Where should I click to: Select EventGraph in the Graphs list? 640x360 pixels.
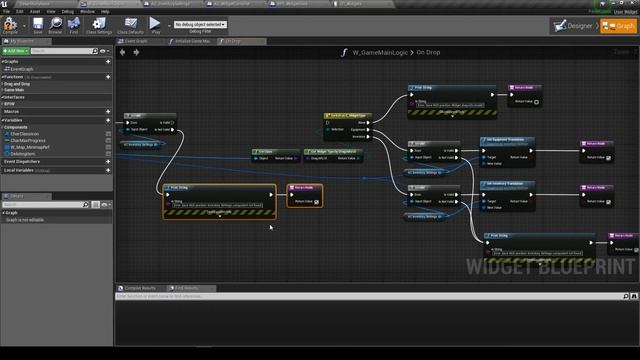22,69
